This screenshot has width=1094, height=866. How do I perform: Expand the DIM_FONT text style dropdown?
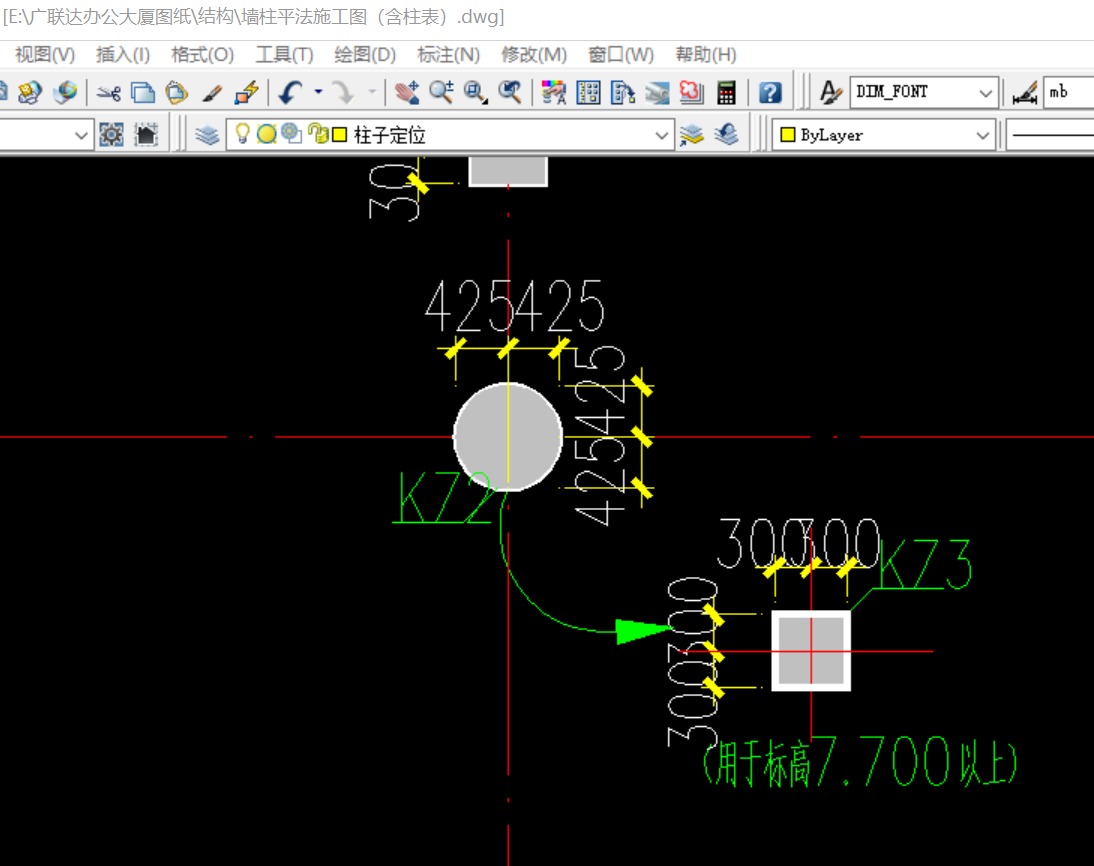(985, 92)
